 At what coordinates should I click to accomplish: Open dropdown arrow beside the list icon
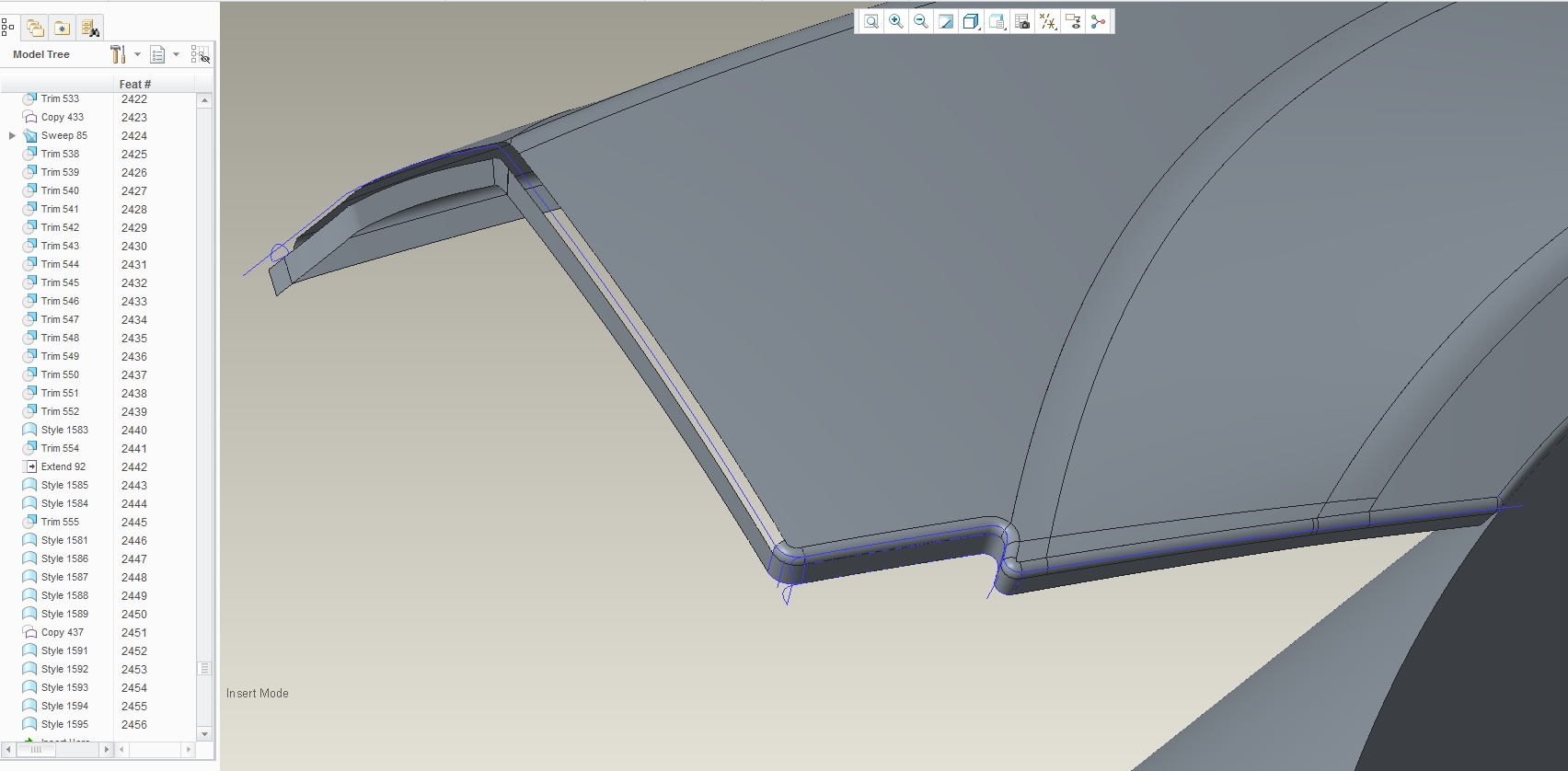[176, 55]
